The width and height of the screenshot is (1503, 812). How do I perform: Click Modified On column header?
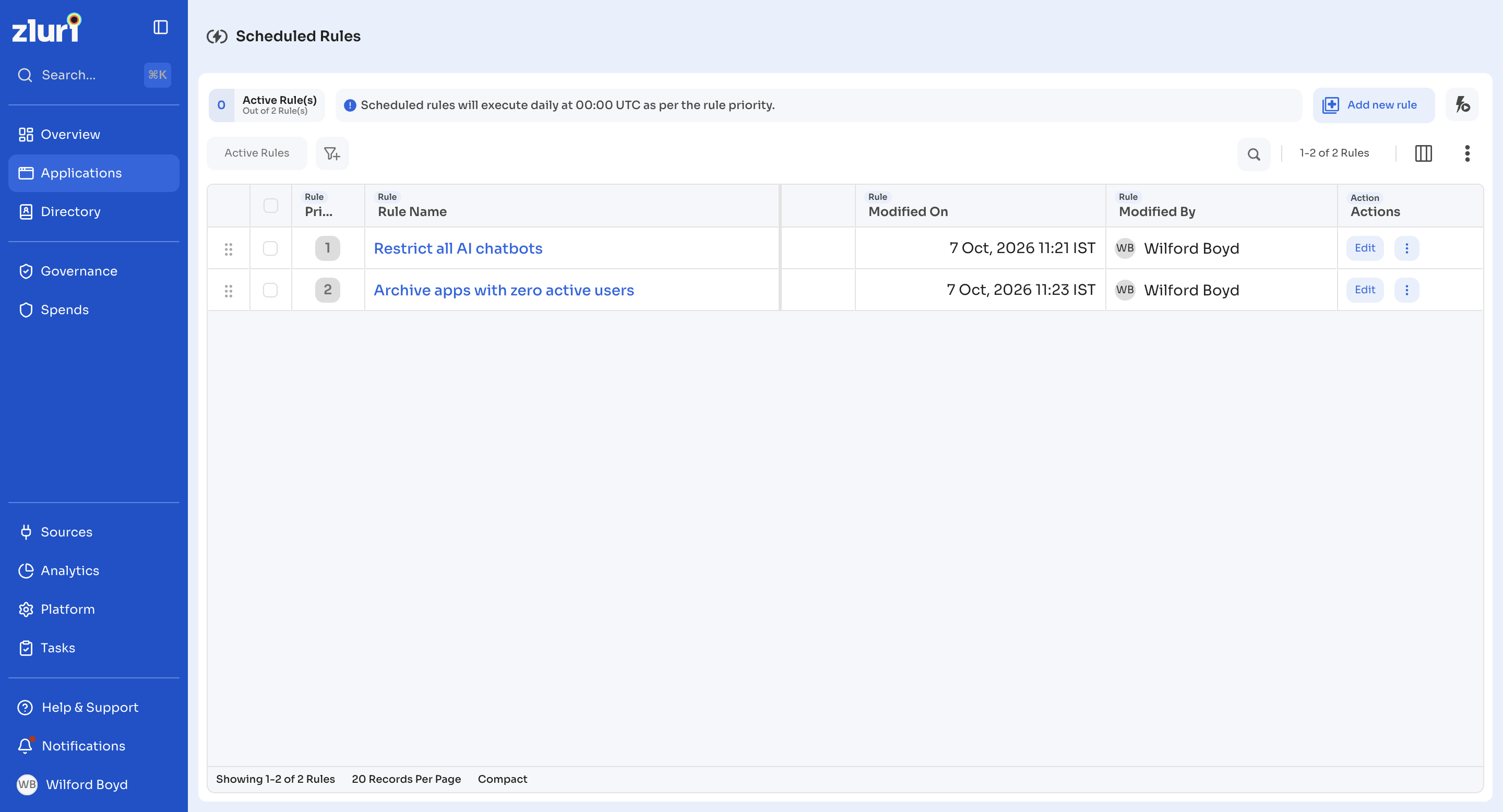980,205
